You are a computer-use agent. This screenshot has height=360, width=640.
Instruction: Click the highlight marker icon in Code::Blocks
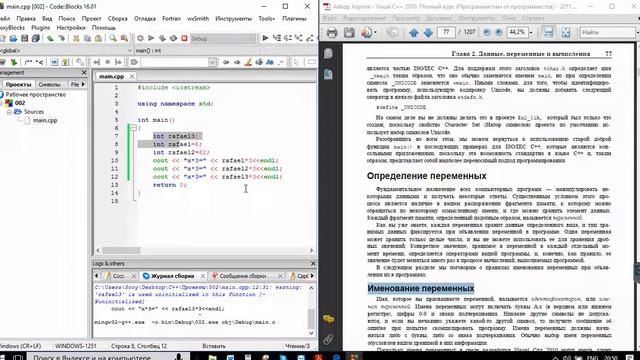pos(248,62)
